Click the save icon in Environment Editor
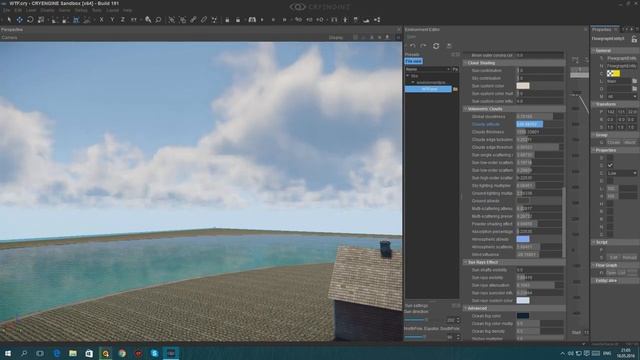This screenshot has width=640, height=360. pyautogui.click(x=449, y=46)
